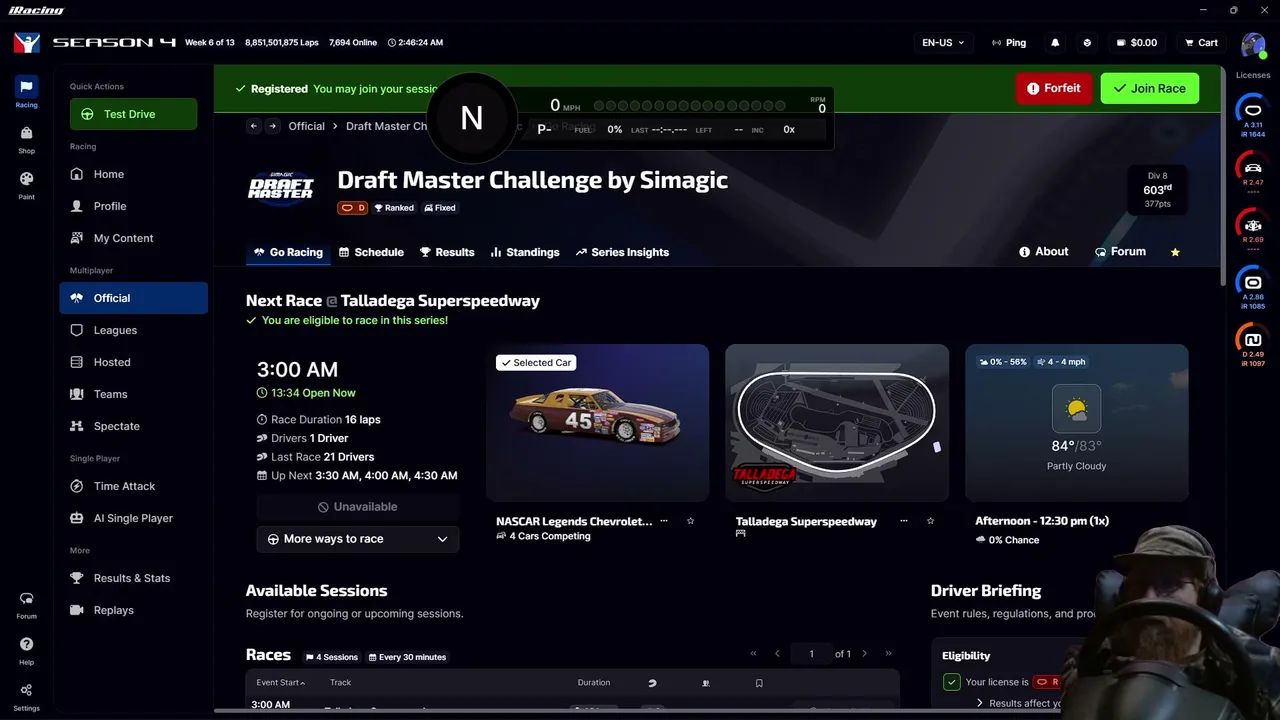Click the red Forfeit button
1280x720 pixels.
1054,88
